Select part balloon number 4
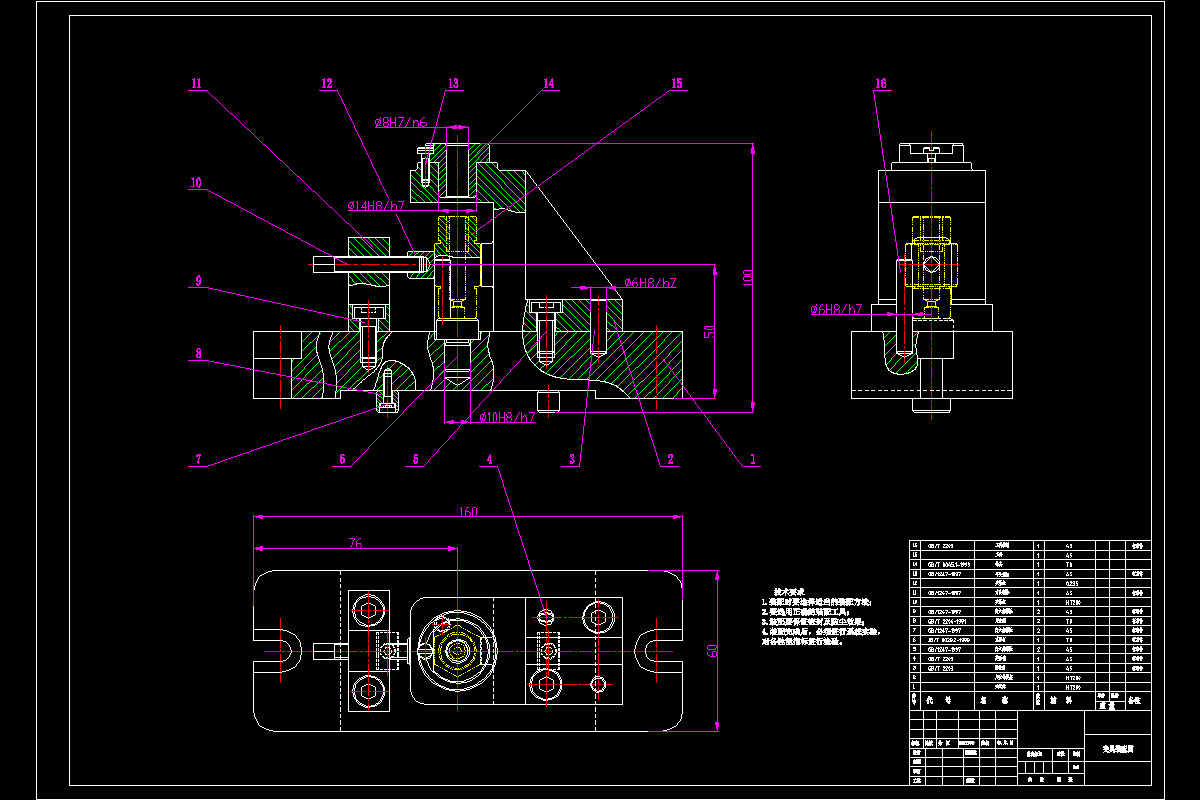The image size is (1200, 800). pyautogui.click(x=489, y=459)
